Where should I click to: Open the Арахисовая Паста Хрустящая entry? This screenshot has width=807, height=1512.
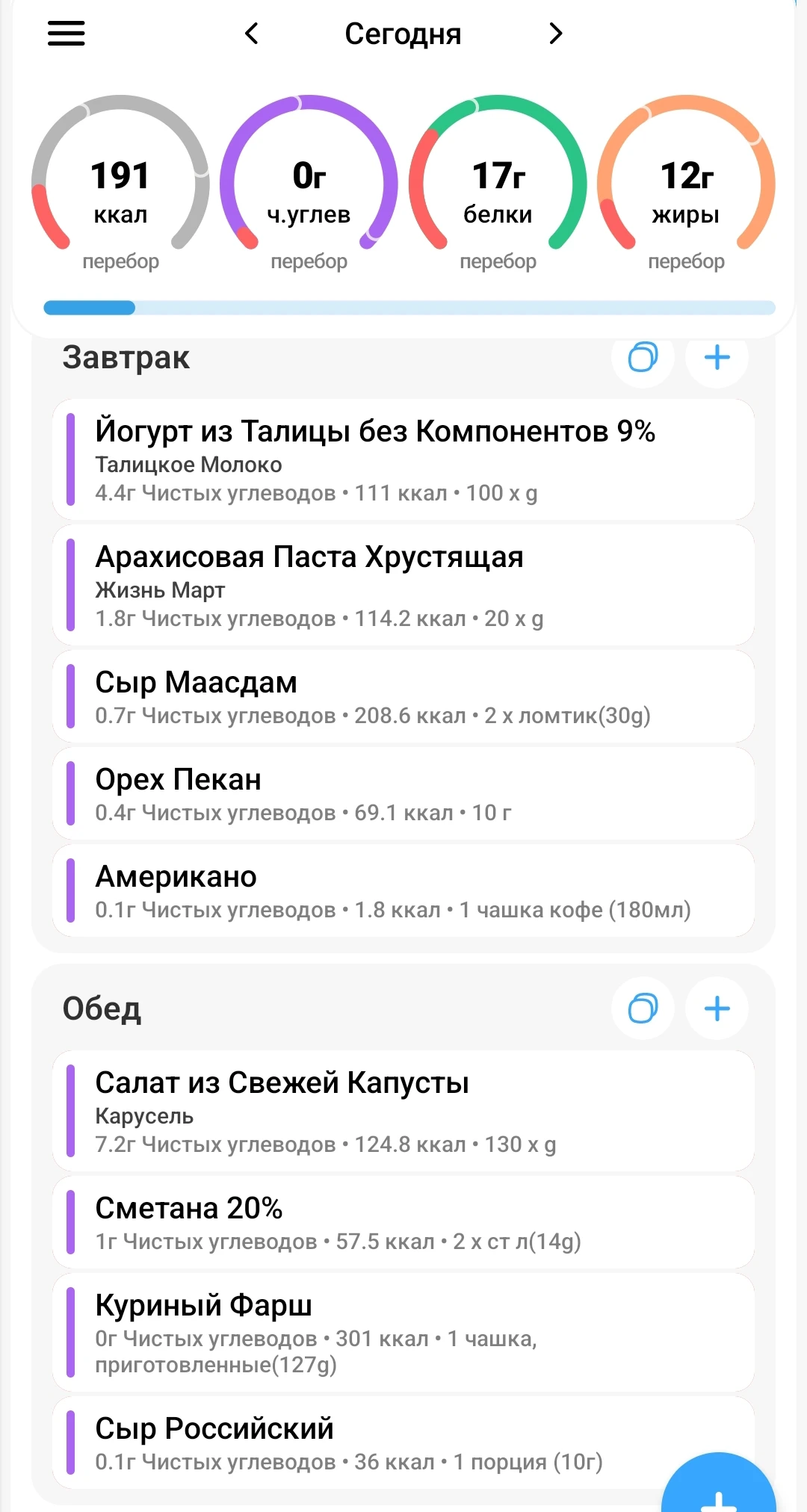click(403, 586)
